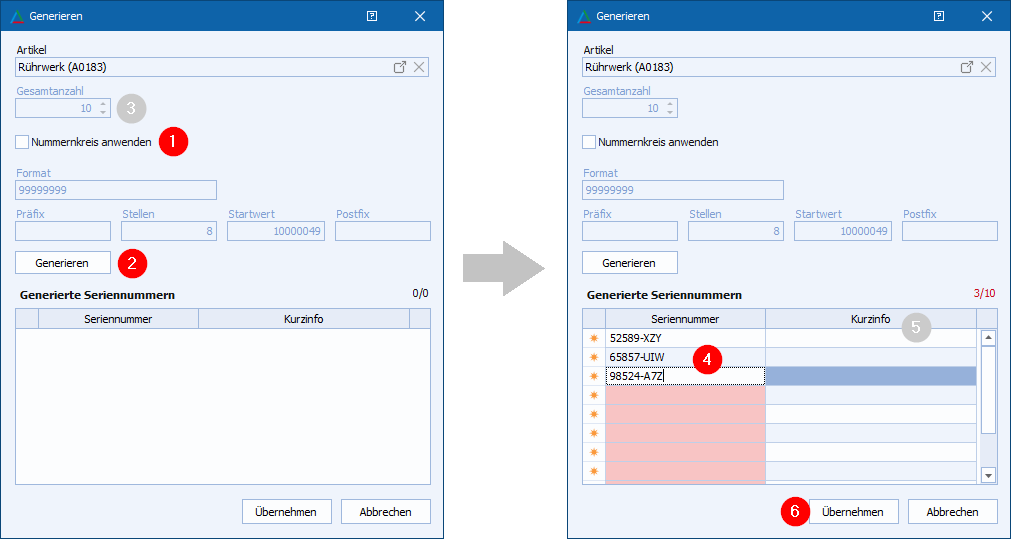Cancel left dialog with Abbrechen button
Screen dimensions: 1013x539
tap(385, 511)
